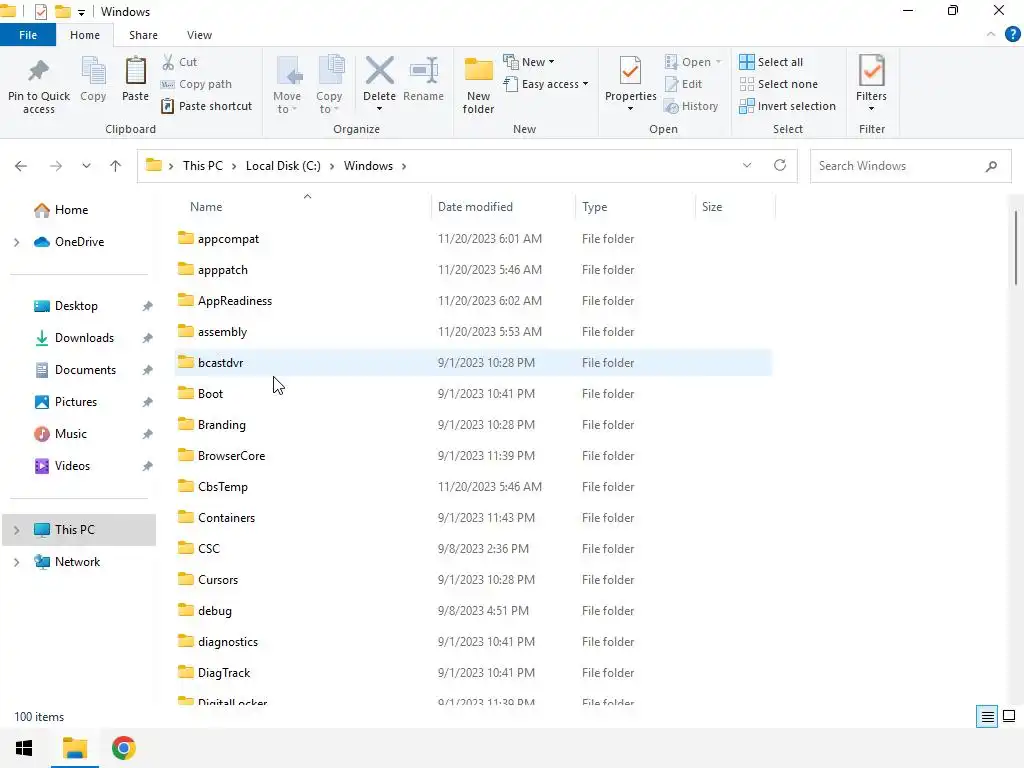The image size is (1024, 768).
Task: Click the vertical scrollbar thumb
Action: tap(1016, 248)
